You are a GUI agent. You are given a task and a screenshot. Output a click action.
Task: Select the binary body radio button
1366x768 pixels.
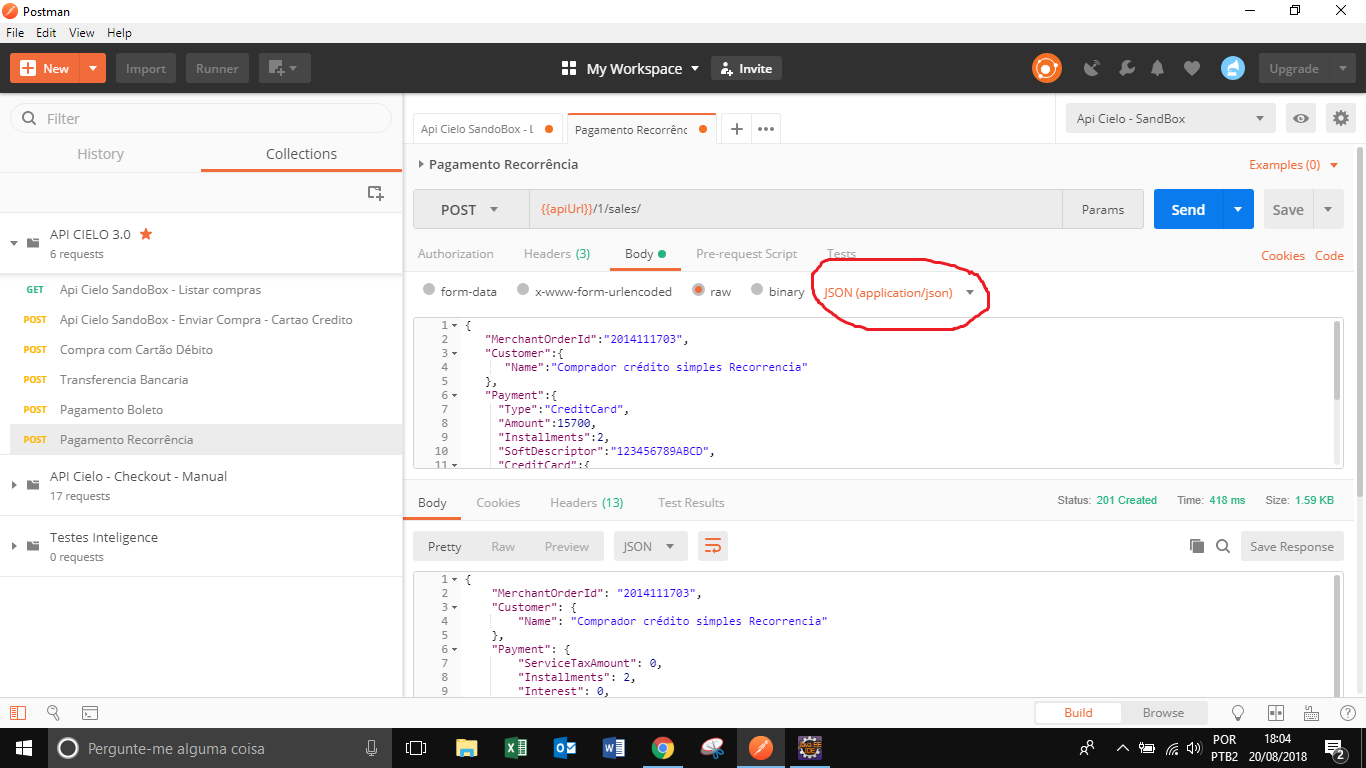[x=757, y=290]
